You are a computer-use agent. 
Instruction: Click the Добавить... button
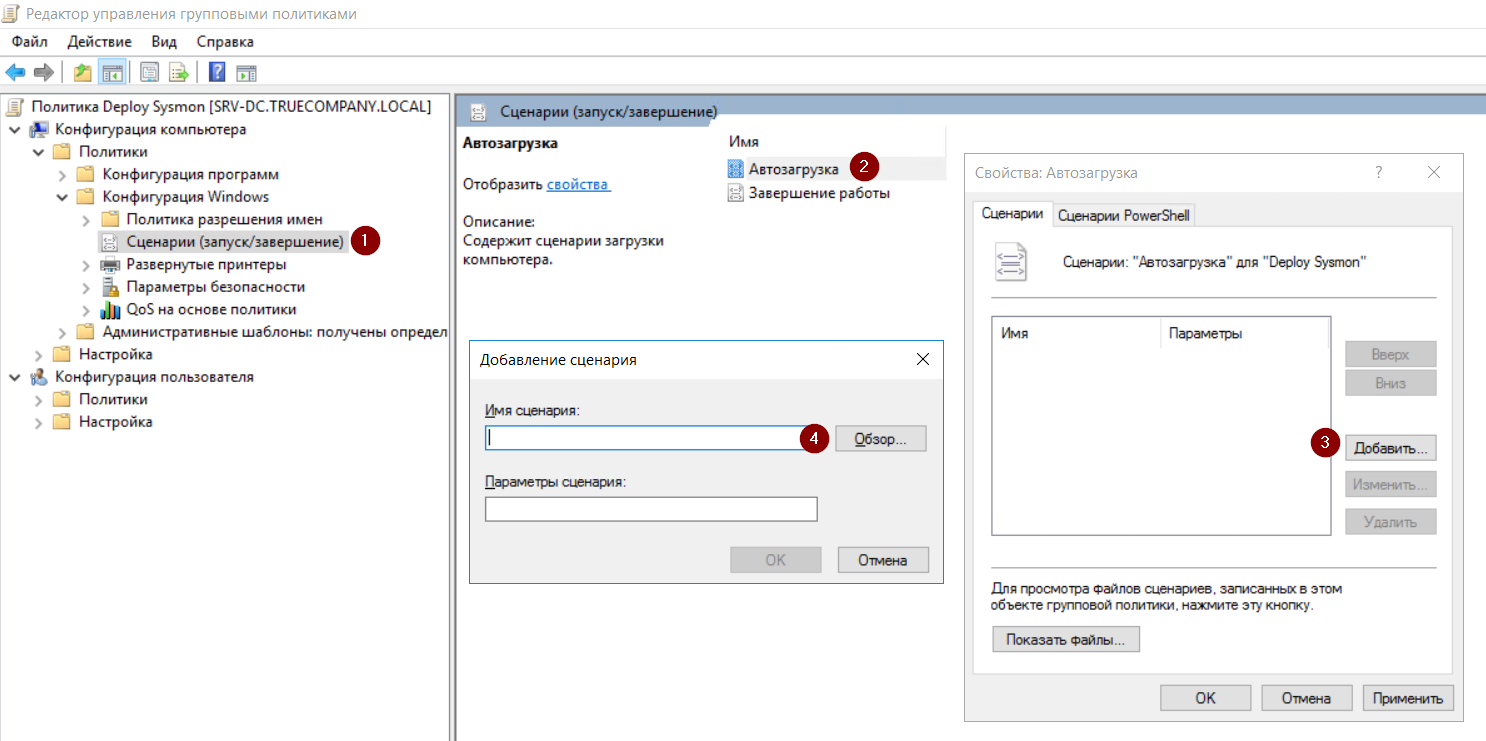click(x=1390, y=448)
